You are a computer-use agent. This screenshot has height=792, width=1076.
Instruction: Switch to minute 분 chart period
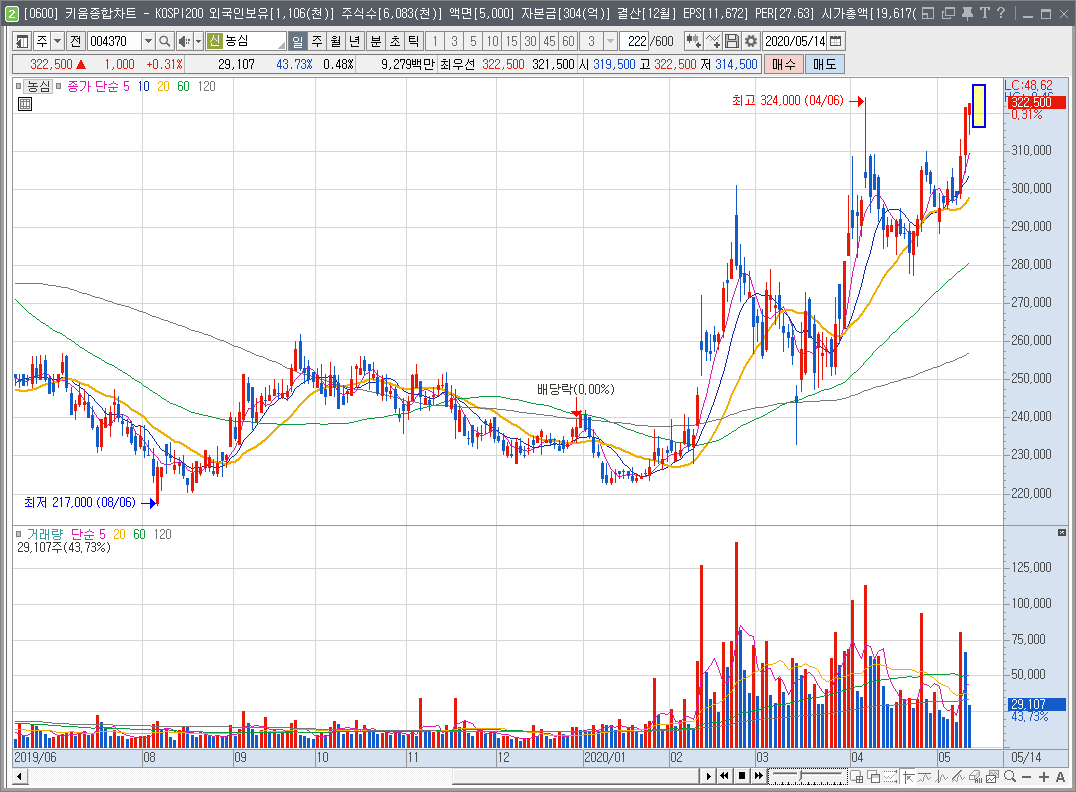tap(375, 41)
